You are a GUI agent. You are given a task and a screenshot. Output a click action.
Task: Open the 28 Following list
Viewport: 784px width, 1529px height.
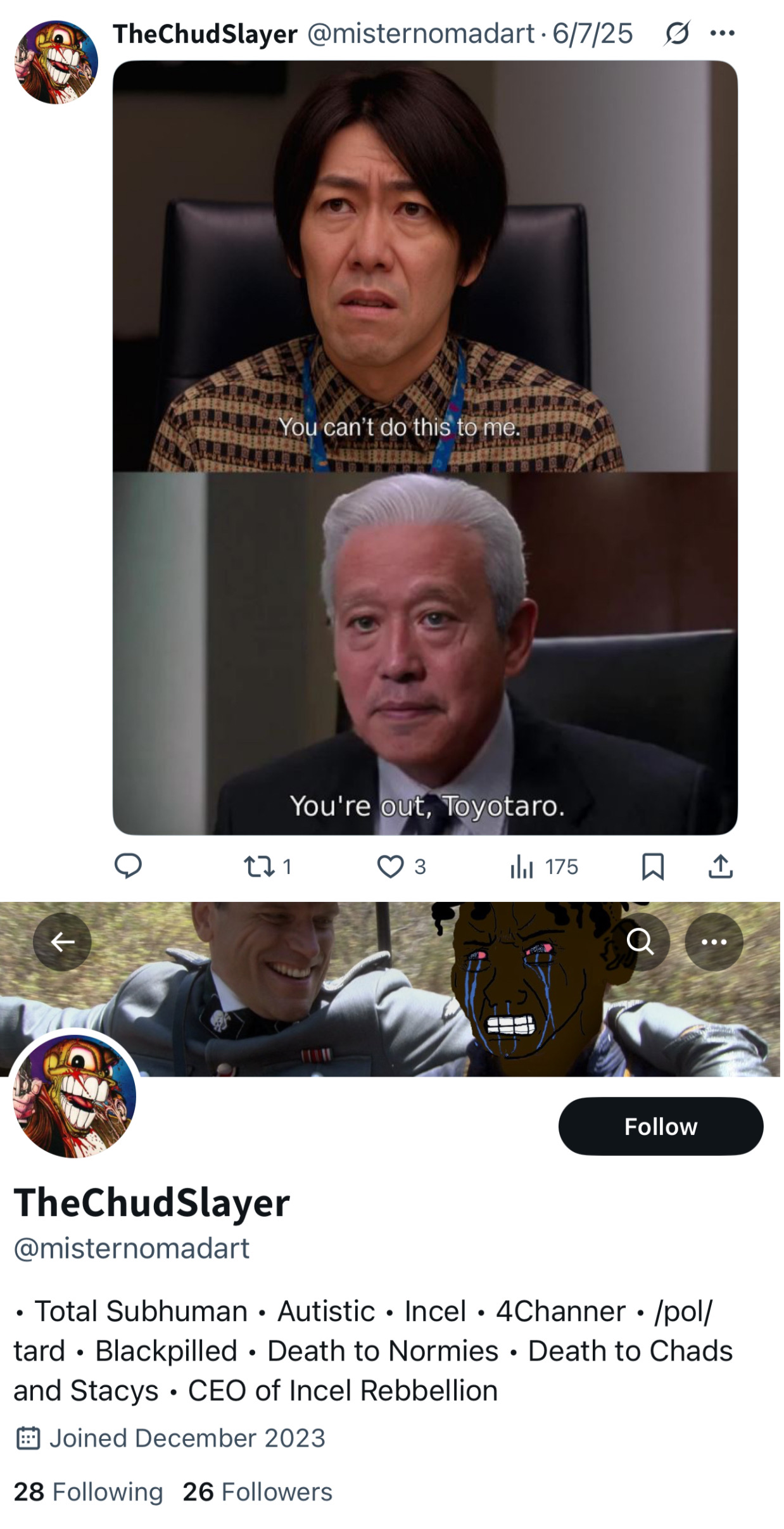(88, 1492)
